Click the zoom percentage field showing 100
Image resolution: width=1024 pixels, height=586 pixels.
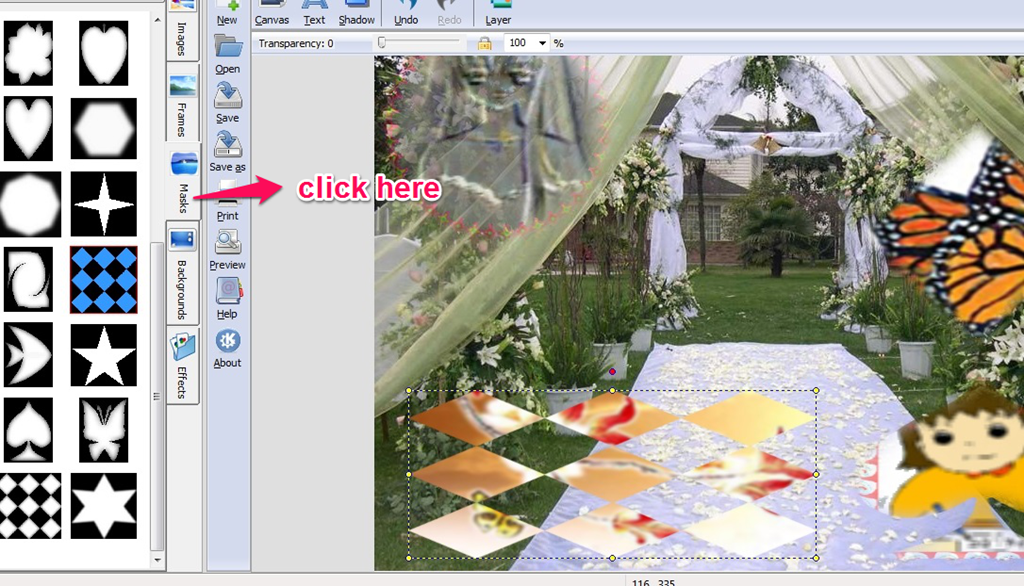coord(520,43)
